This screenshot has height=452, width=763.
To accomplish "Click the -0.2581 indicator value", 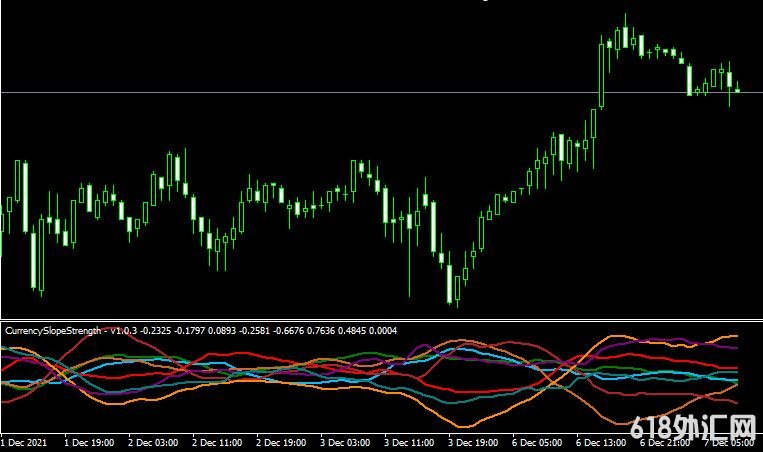I will [x=254, y=331].
